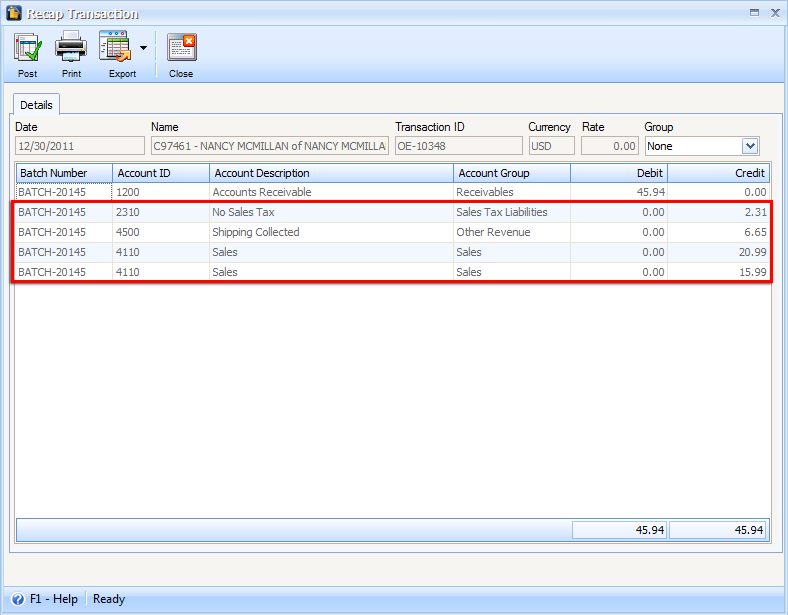The height and width of the screenshot is (615, 788).
Task: Click the Export toolbar icon
Action: click(x=116, y=48)
